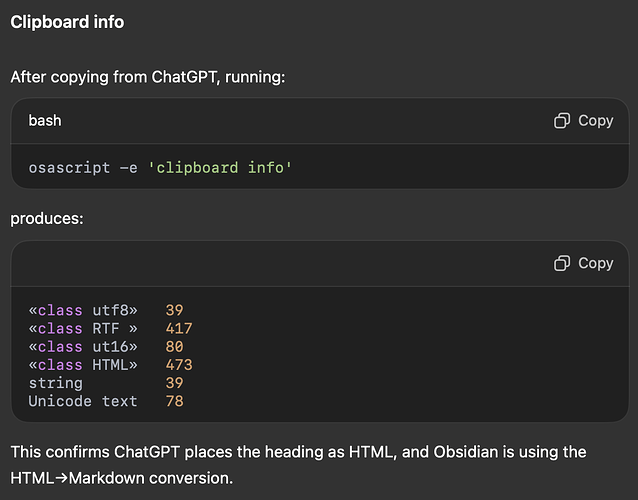
Task: Click the "produces:" text
Action: pos(48,218)
